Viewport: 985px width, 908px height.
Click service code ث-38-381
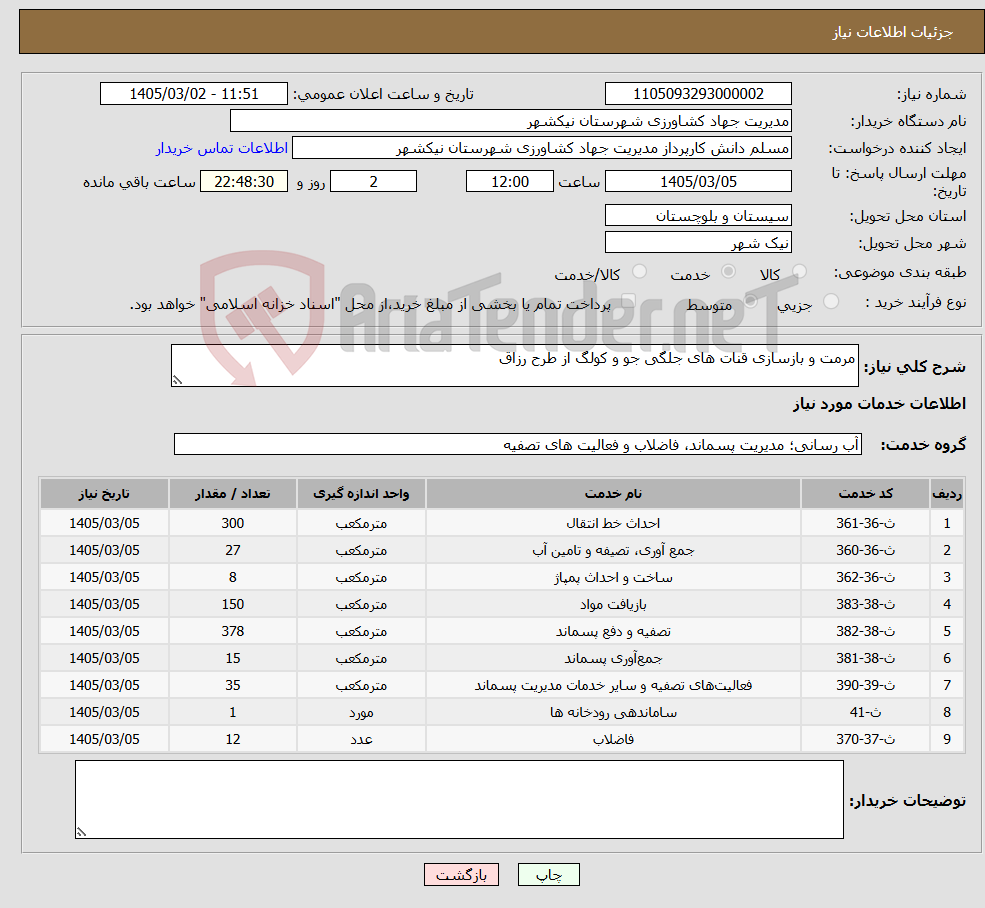pos(865,659)
